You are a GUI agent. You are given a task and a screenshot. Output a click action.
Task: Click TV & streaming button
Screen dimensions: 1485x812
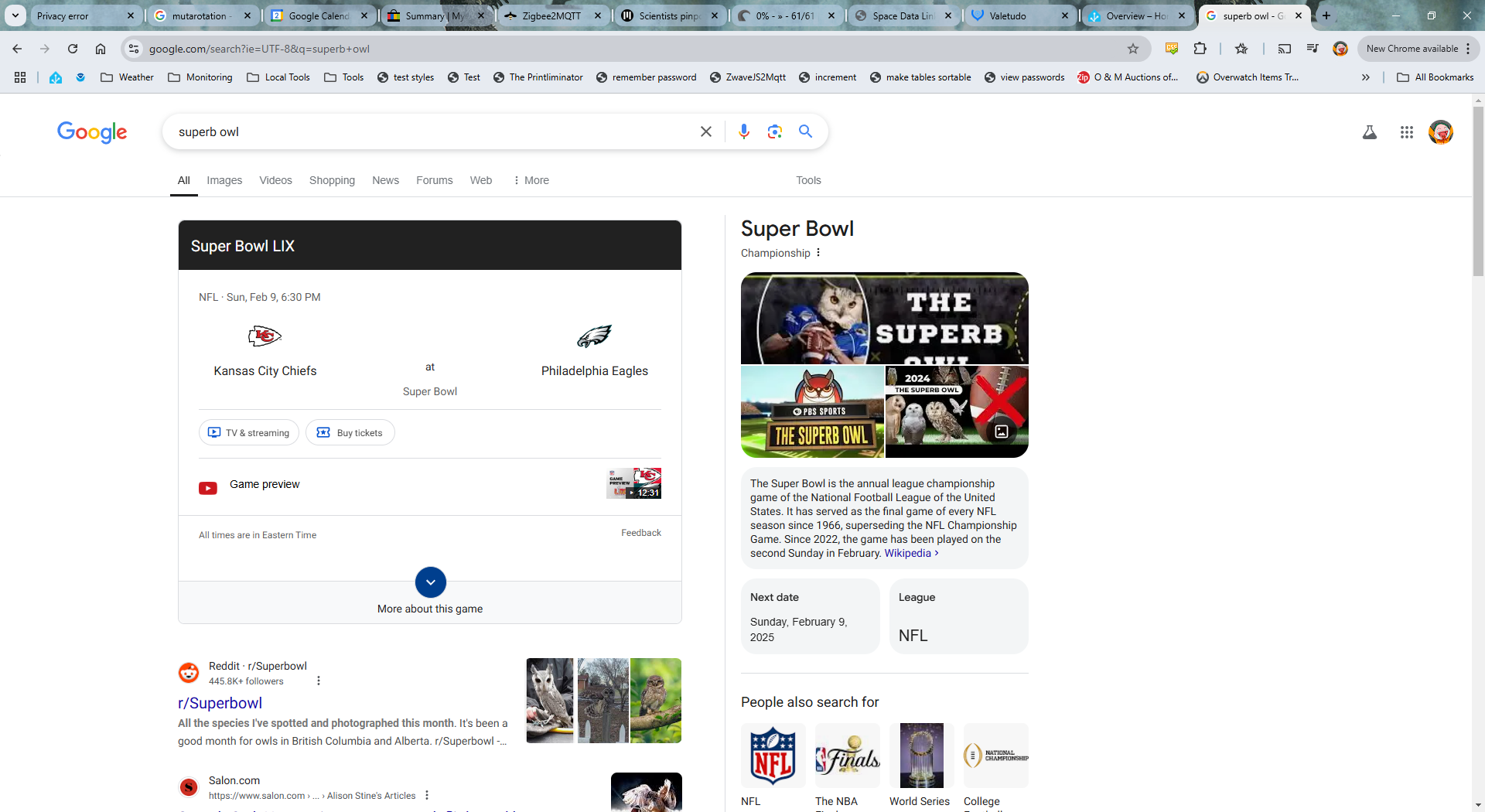point(249,432)
